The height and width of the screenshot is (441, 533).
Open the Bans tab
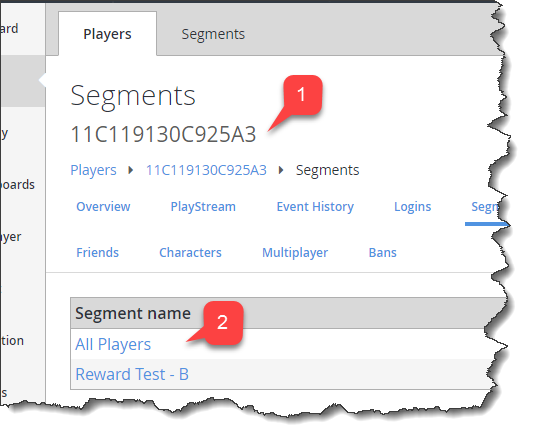[382, 252]
